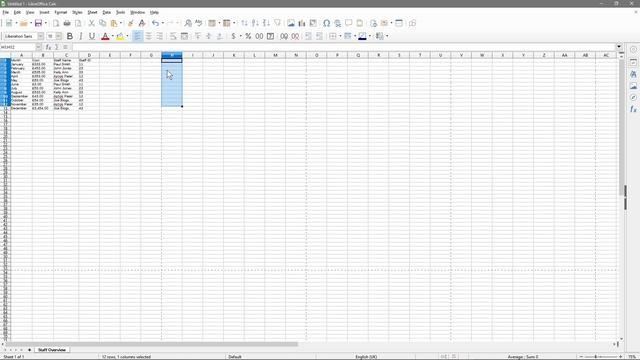Click the Export as PDF icon
The image size is (640, 360).
coord(56,23)
